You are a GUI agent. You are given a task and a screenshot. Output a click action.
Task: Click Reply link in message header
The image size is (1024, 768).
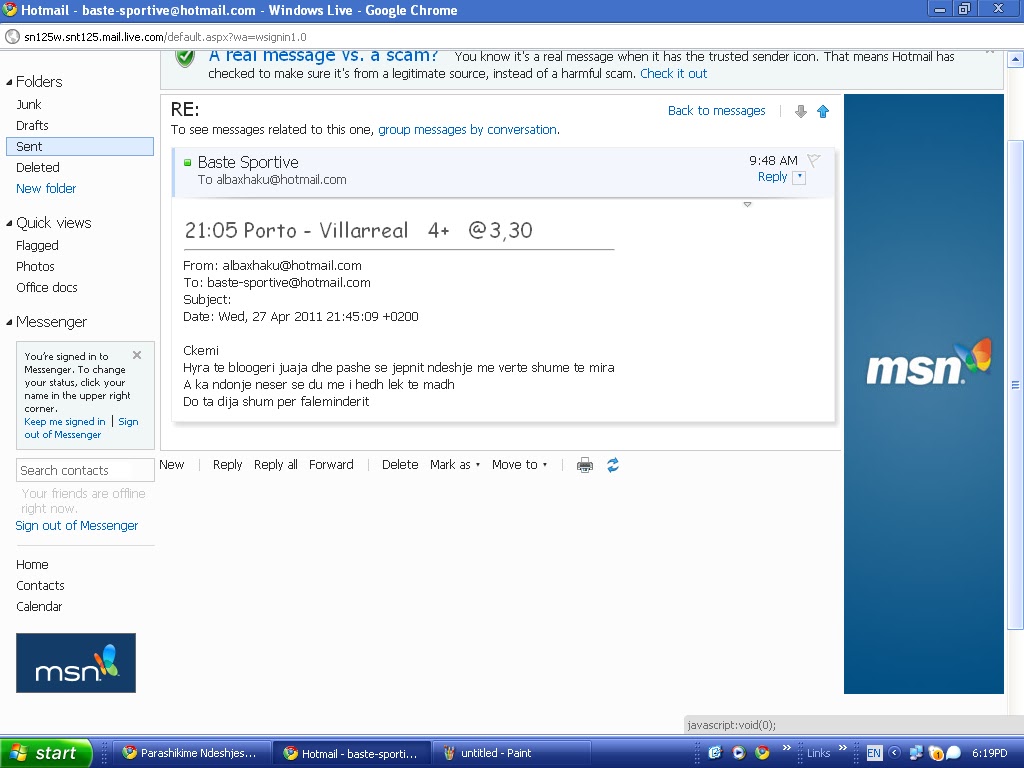click(773, 177)
